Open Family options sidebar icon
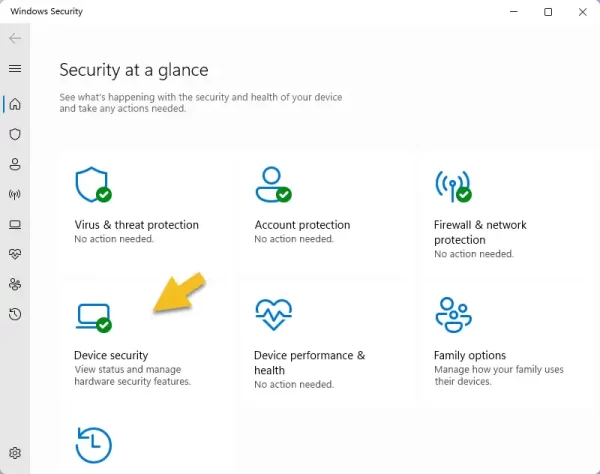The width and height of the screenshot is (600, 474). (15, 284)
